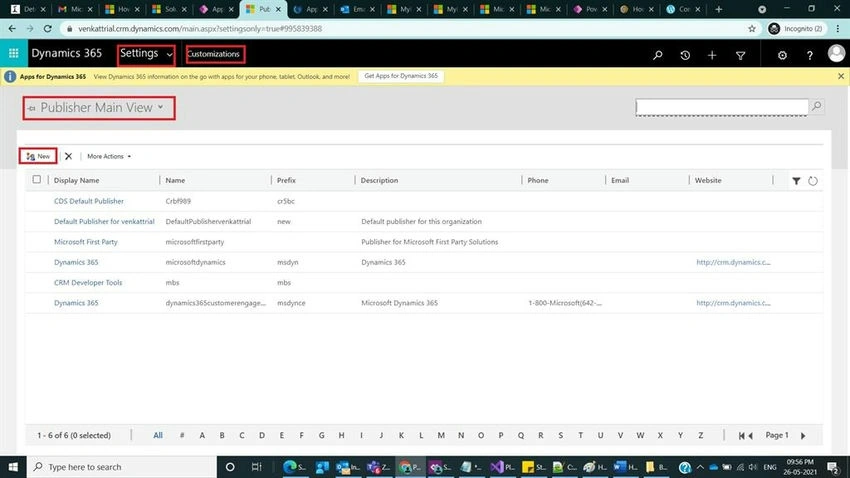Sort by the Email column header
The height and width of the screenshot is (478, 850).
620,180
